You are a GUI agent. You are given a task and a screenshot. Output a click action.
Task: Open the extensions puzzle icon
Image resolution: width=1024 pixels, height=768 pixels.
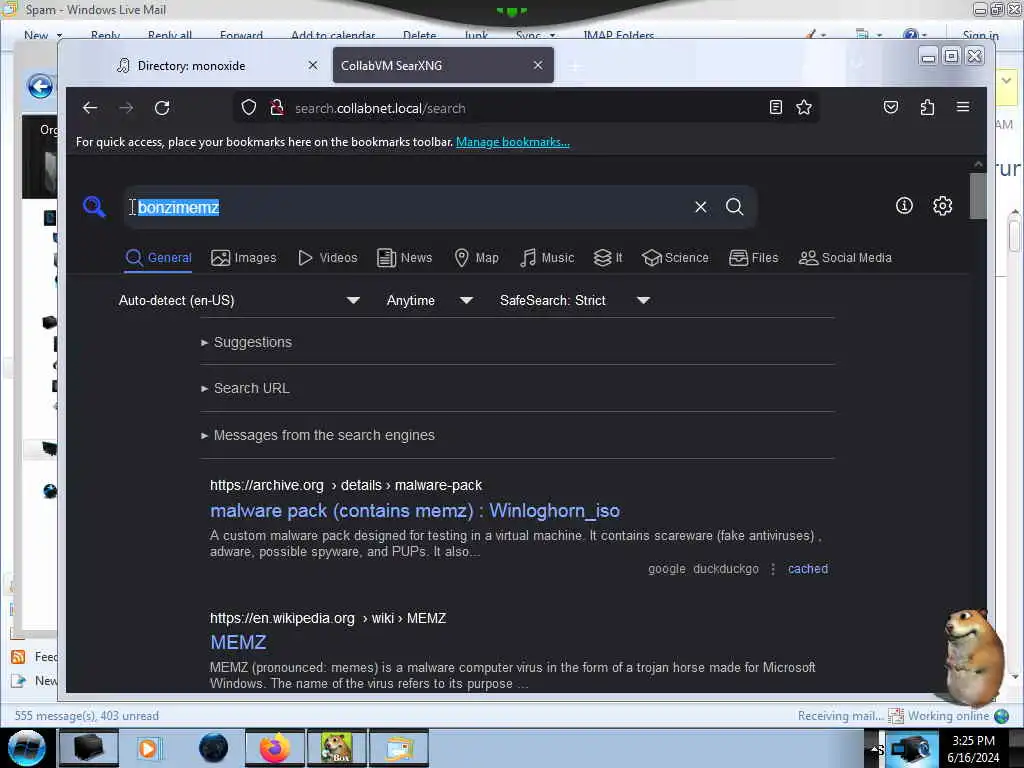(927, 108)
